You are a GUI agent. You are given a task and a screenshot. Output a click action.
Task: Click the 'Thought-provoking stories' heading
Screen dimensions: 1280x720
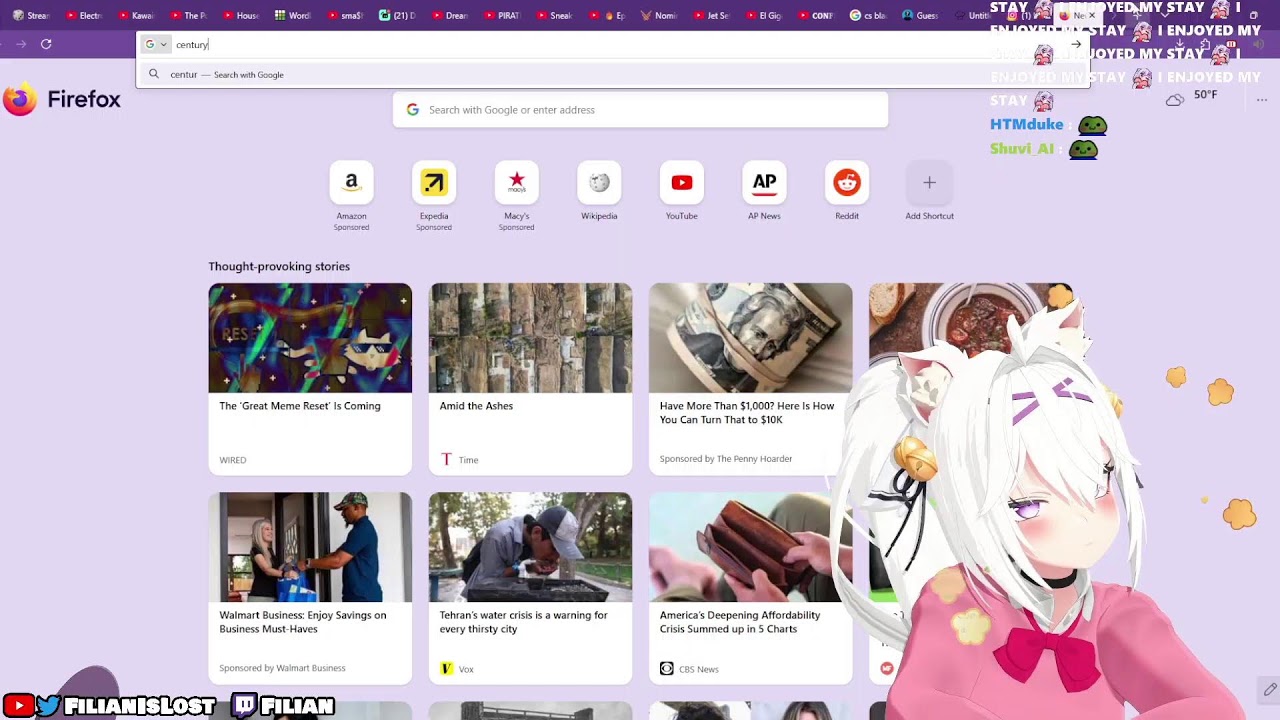tap(279, 266)
